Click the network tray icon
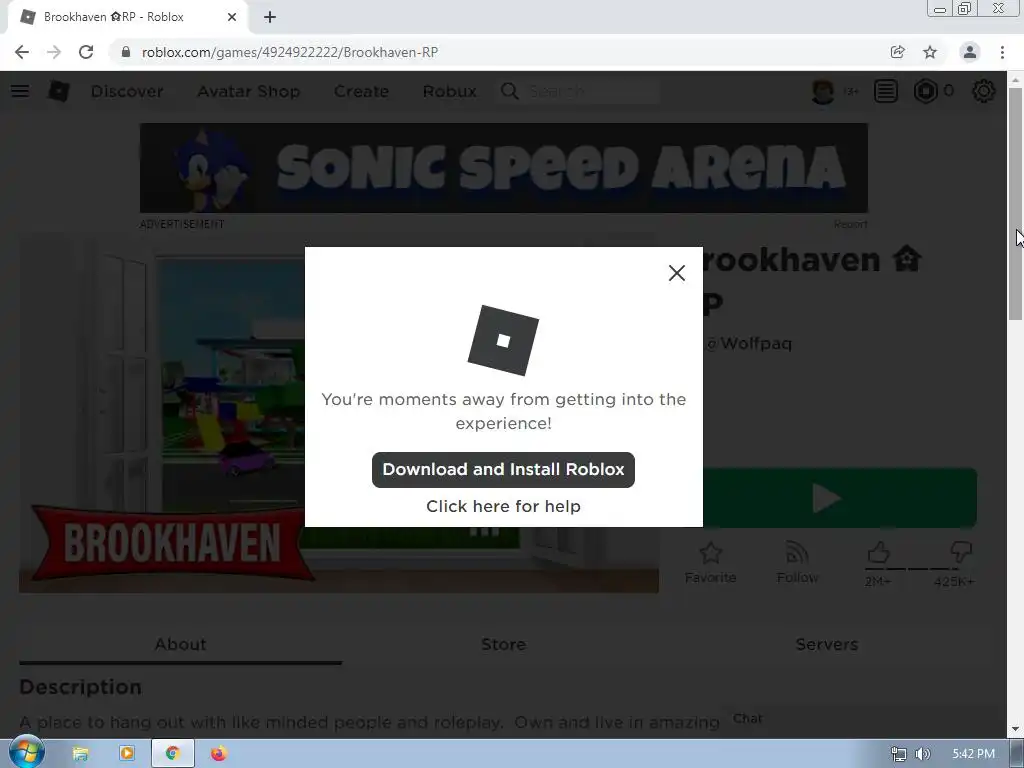1024x768 pixels. [899, 754]
